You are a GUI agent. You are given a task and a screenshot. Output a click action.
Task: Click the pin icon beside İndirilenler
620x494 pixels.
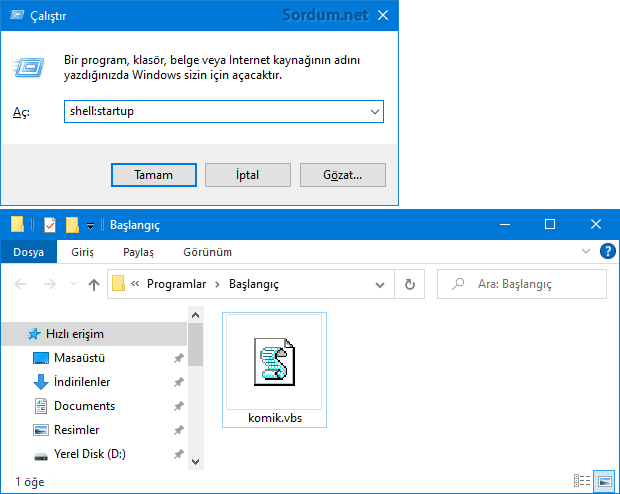pos(179,382)
